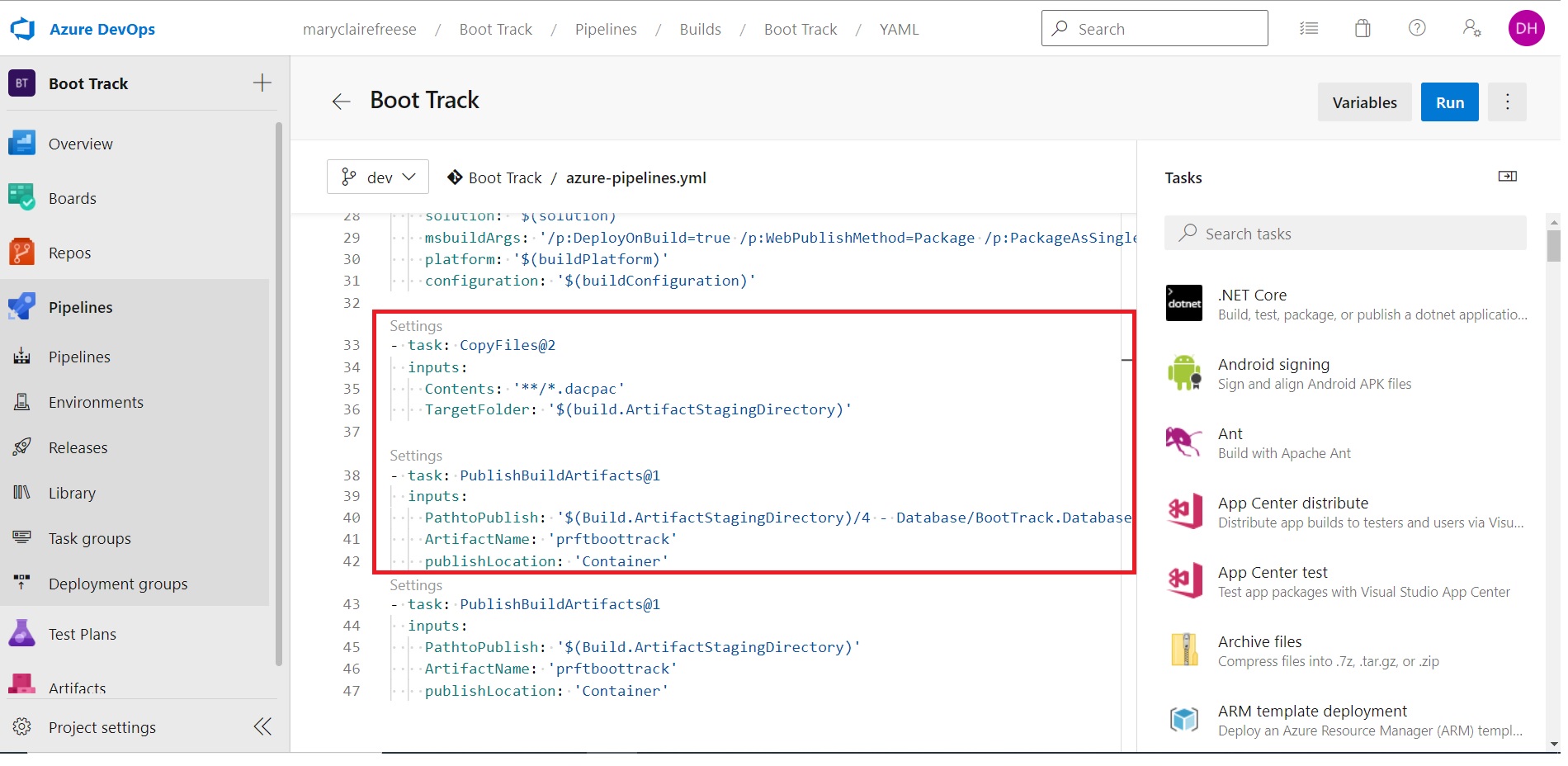Click the Deployment groups icon
Screen dimensions: 1568x766
pyautogui.click(x=22, y=583)
